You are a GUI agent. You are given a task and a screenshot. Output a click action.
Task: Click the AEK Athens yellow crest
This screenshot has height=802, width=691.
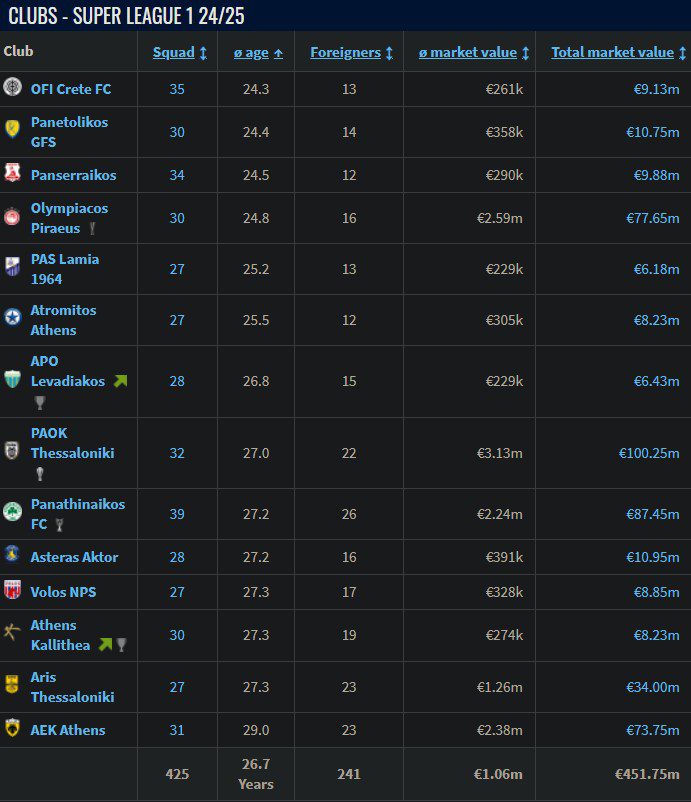coord(12,728)
